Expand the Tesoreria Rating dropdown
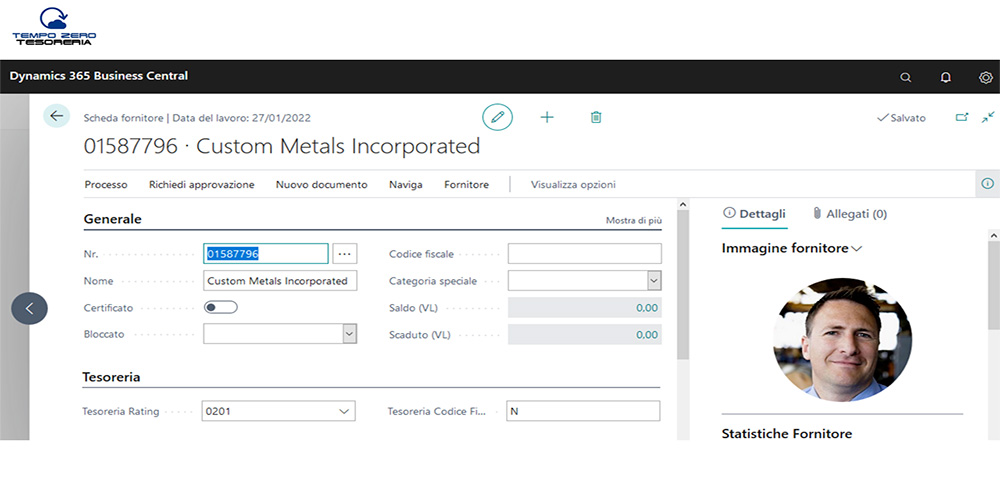 pyautogui.click(x=344, y=411)
